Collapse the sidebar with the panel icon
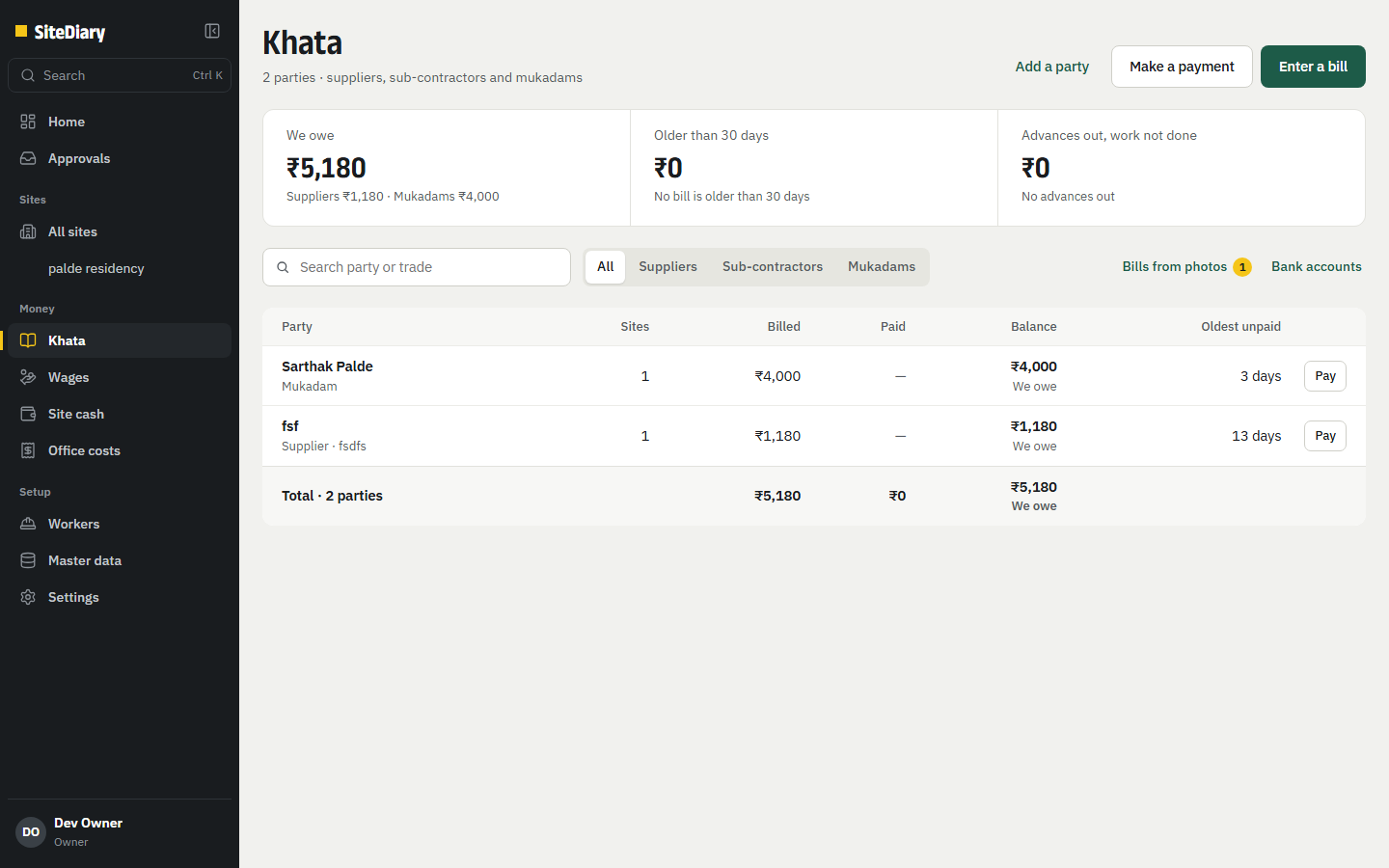 212,31
